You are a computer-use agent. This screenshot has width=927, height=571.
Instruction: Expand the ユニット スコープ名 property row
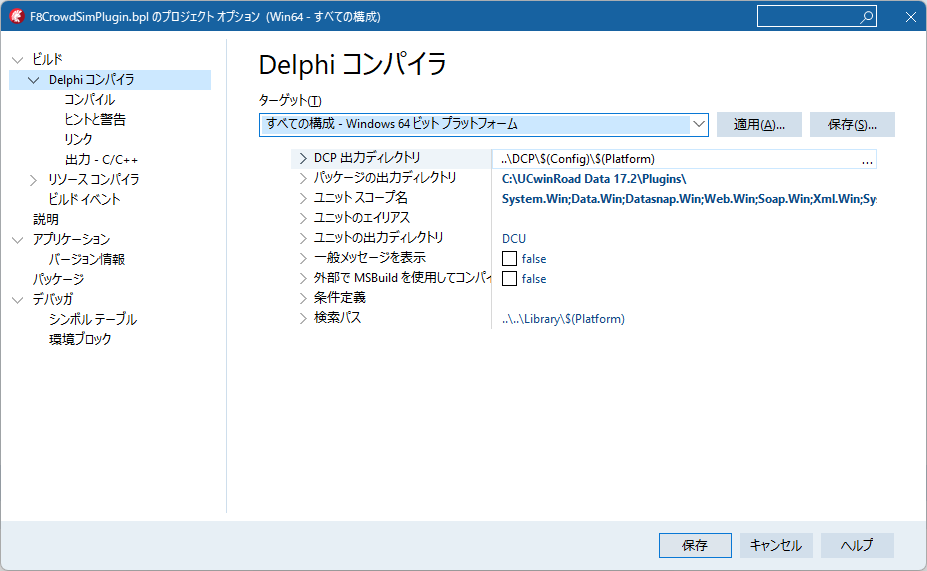pyautogui.click(x=304, y=198)
